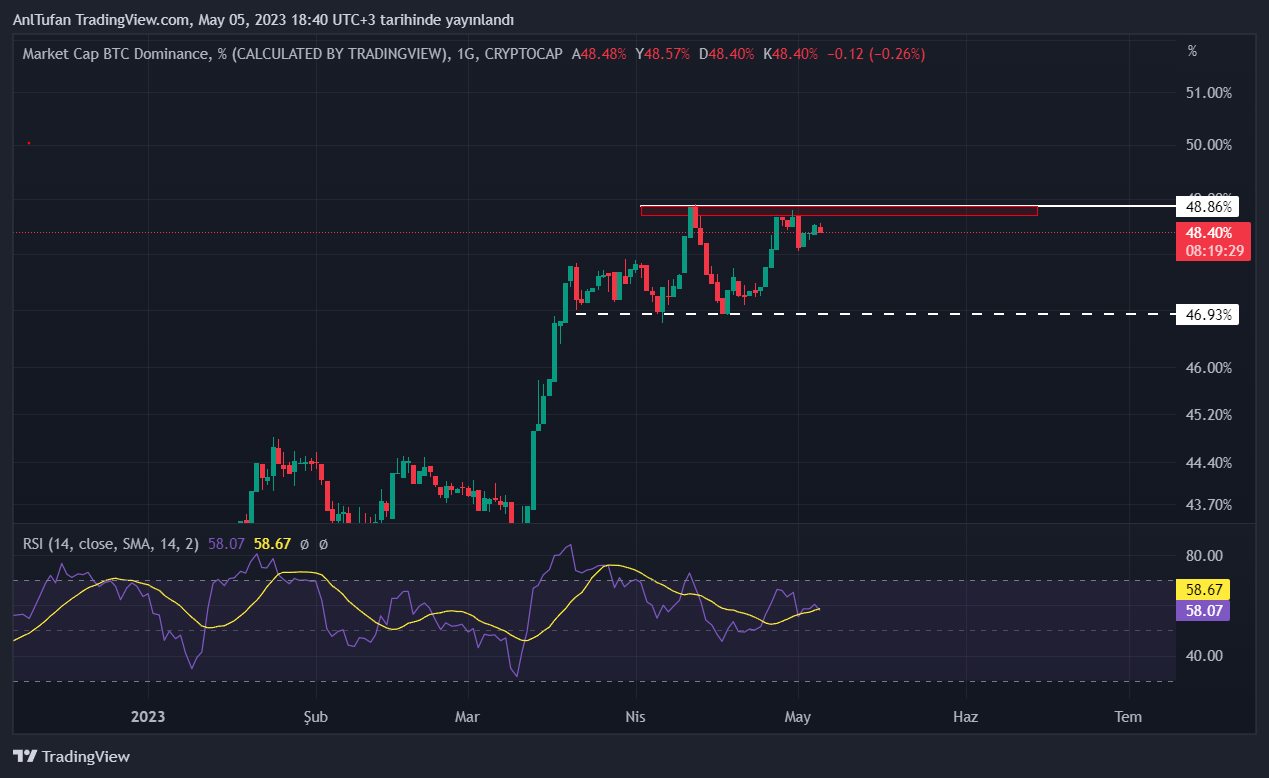This screenshot has height=778, width=1269.
Task: Click the RSI 80.00 scale label
Action: point(1203,556)
